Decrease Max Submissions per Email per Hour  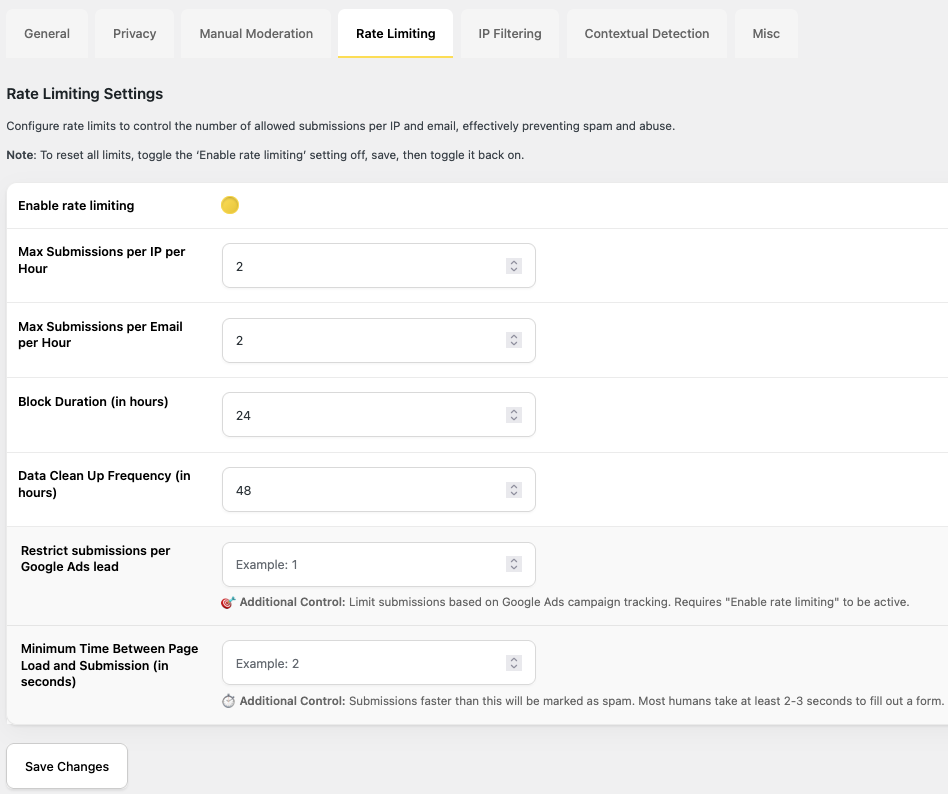click(514, 343)
